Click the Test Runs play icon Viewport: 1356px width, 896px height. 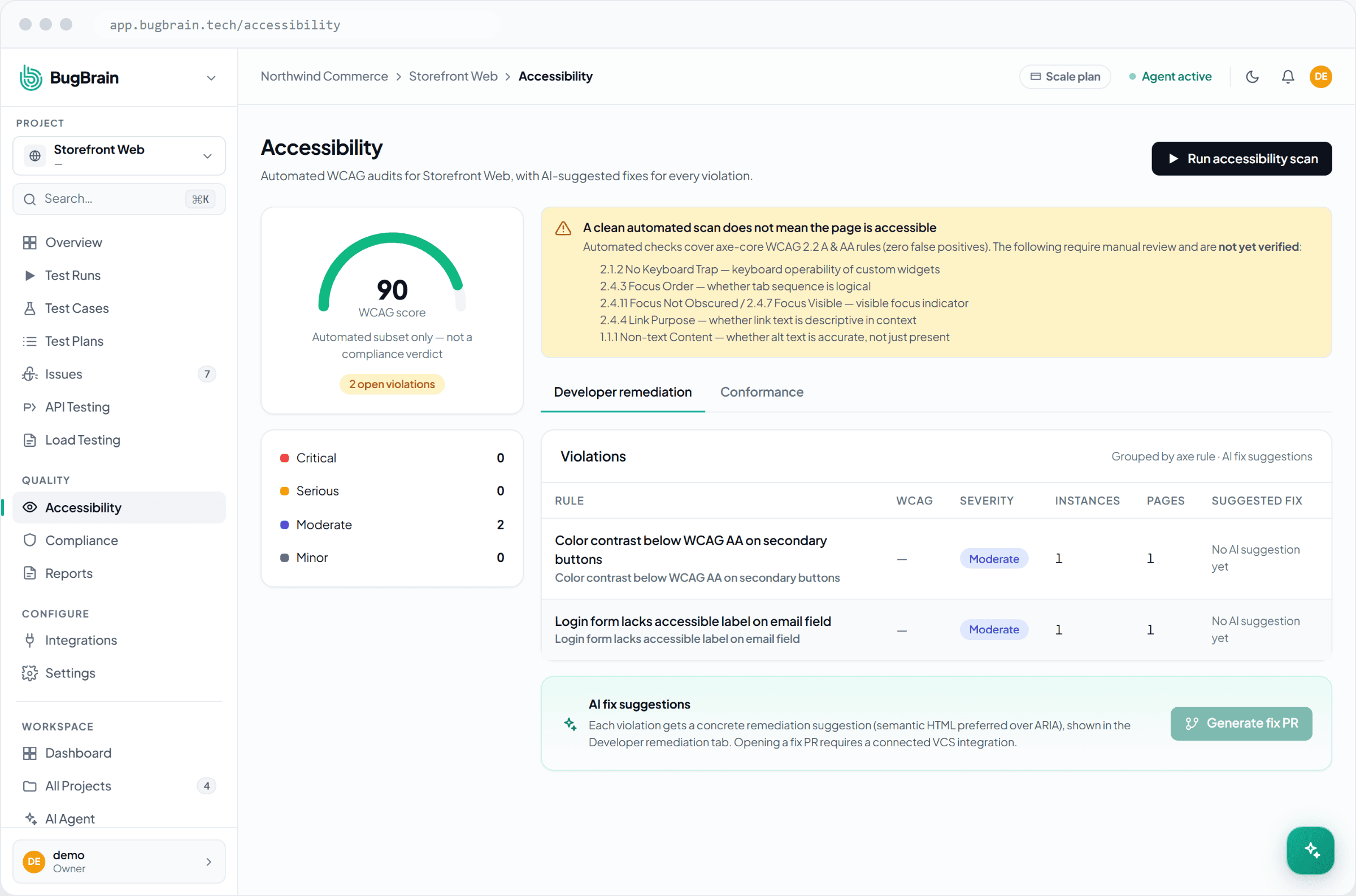click(30, 276)
